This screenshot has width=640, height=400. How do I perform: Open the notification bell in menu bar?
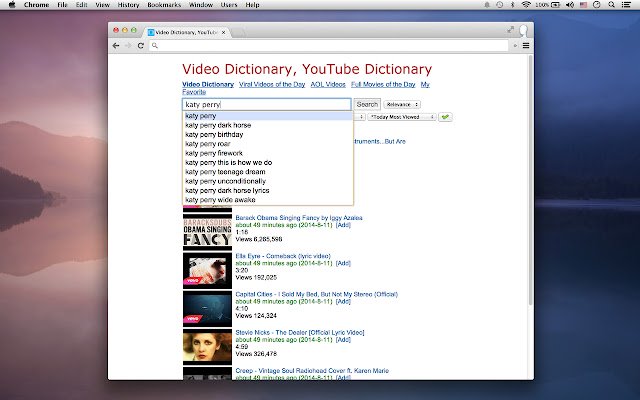click(x=487, y=5)
